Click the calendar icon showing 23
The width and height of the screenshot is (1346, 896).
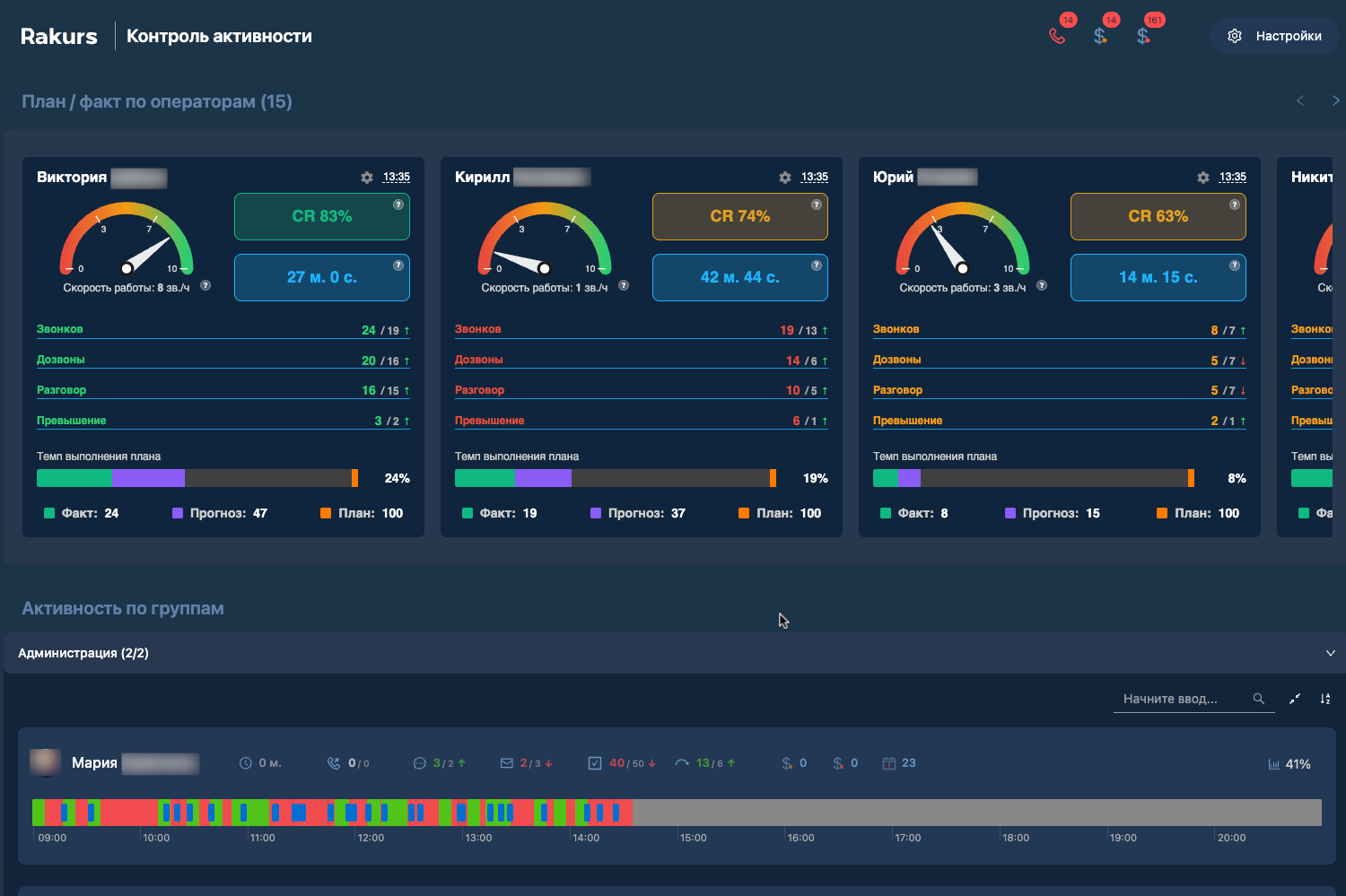tap(889, 763)
